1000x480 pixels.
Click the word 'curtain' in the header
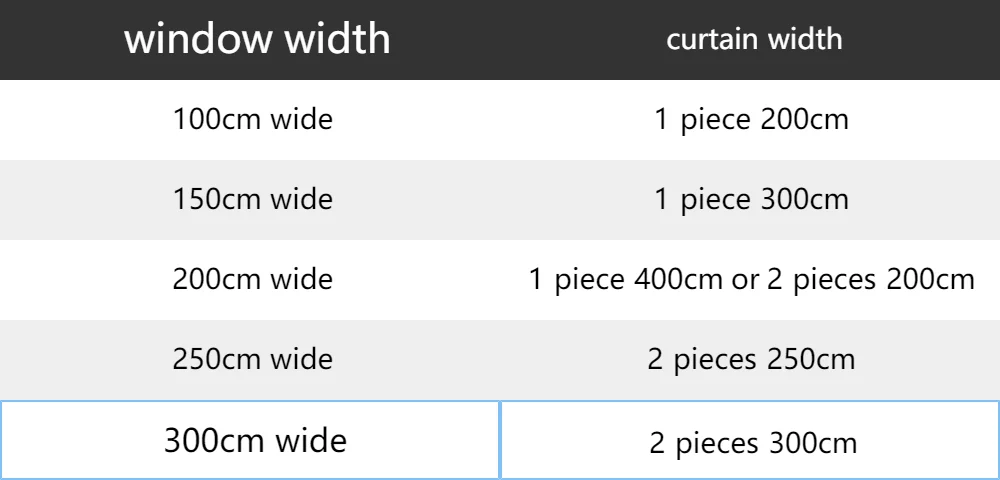[x=711, y=40]
